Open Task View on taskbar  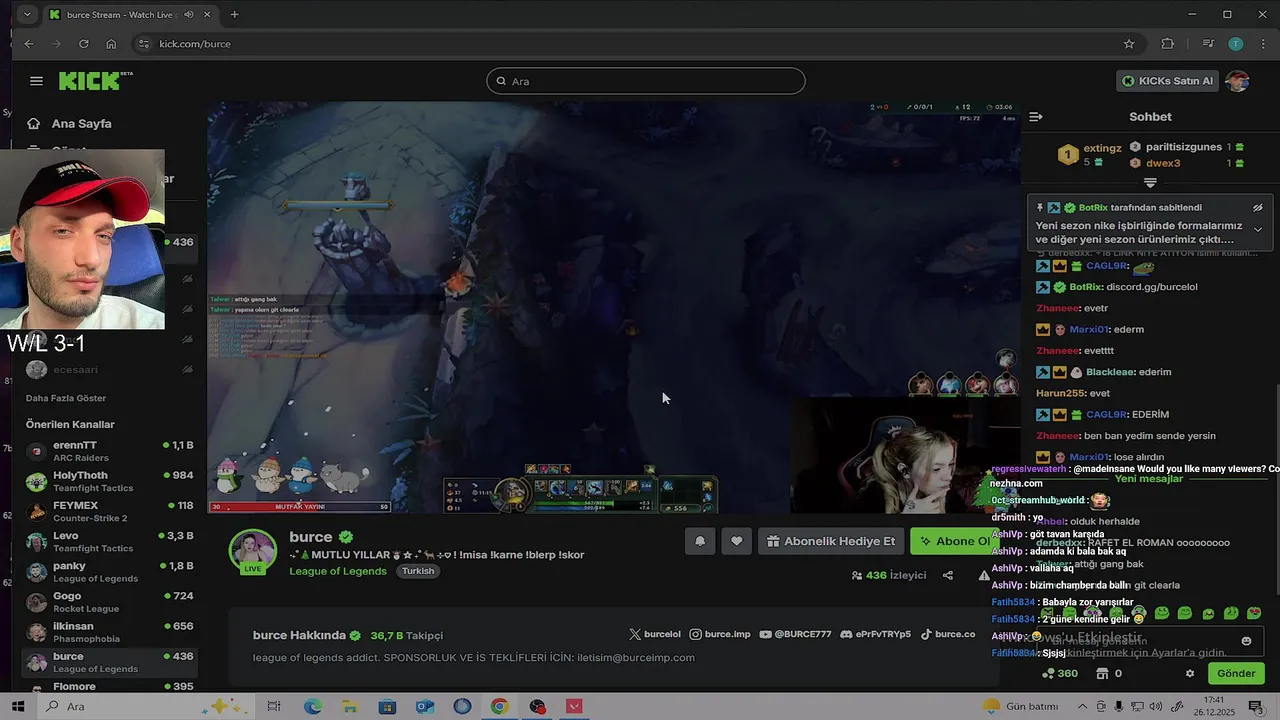point(274,706)
